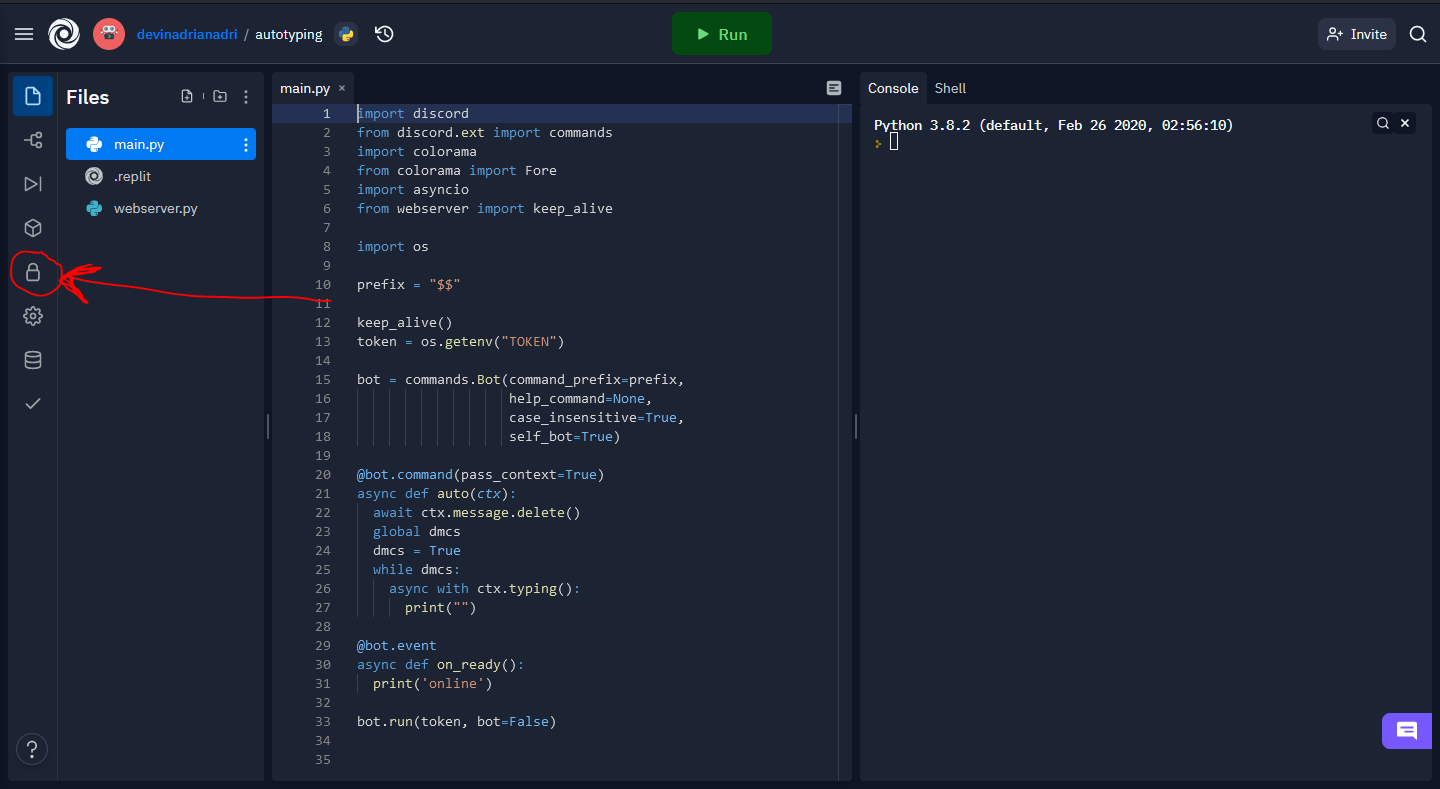Open devinadrianadri's profile link
Screen dimensions: 1440x789
(x=186, y=33)
